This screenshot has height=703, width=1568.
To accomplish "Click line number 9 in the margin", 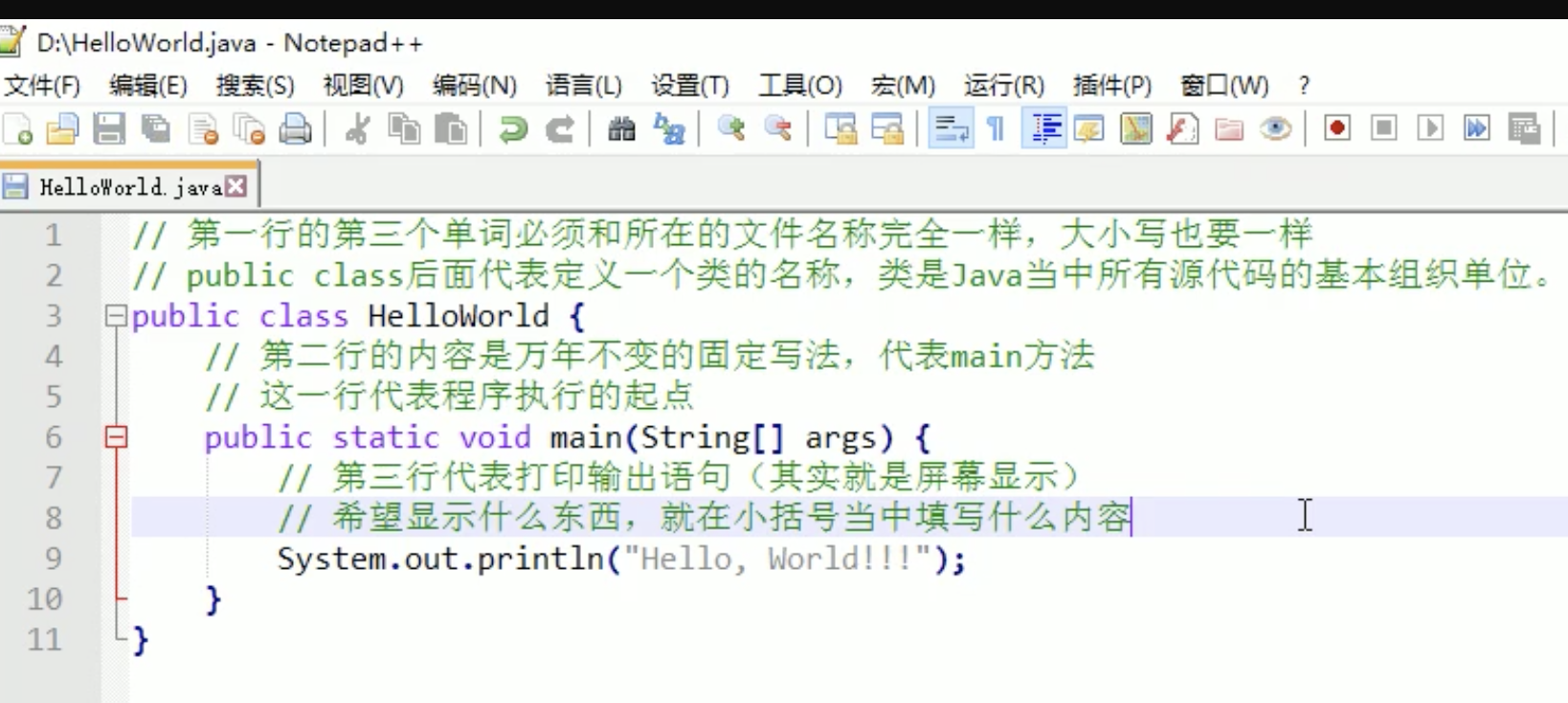I will click(x=53, y=558).
